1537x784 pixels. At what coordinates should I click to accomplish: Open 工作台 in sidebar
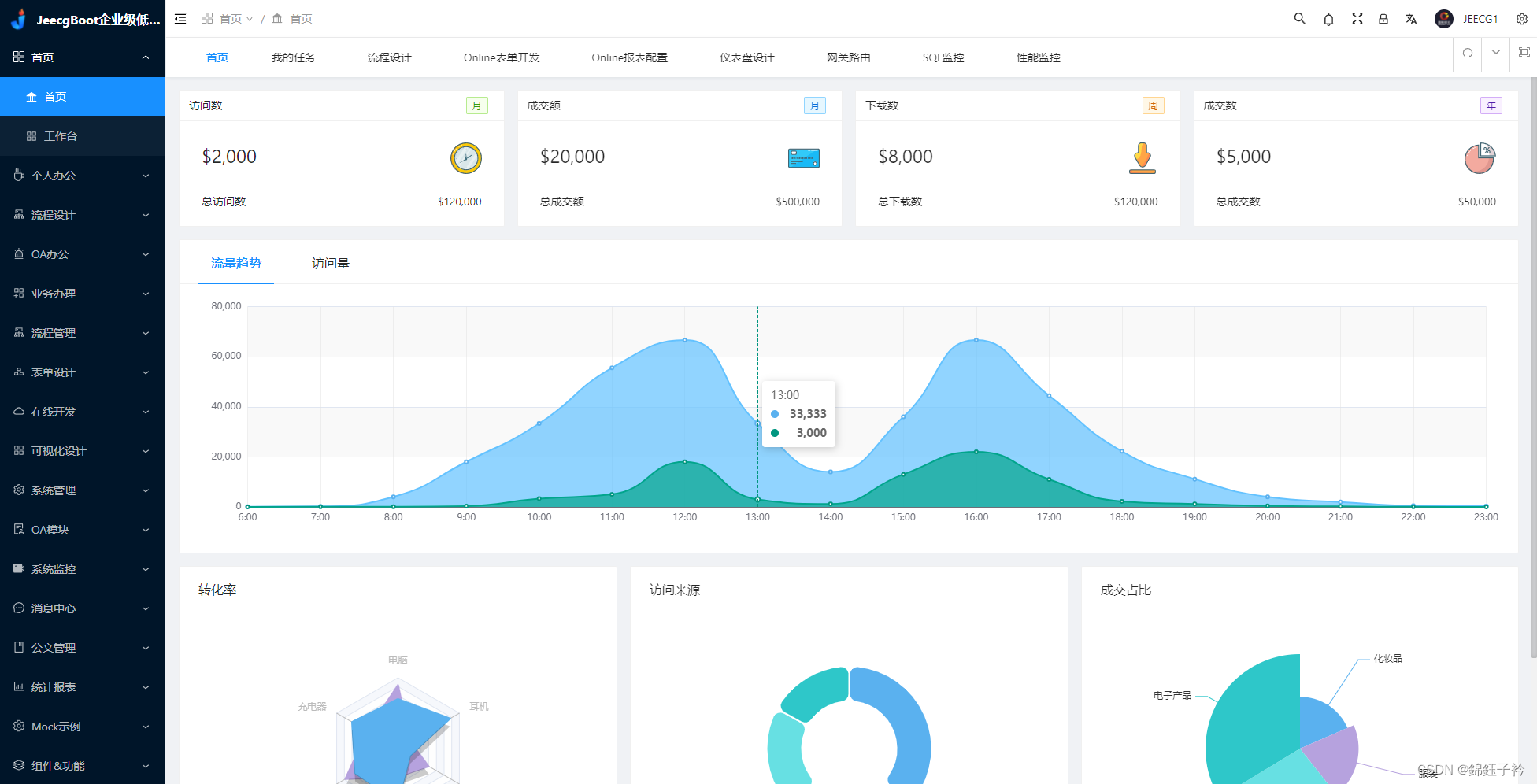tap(83, 136)
